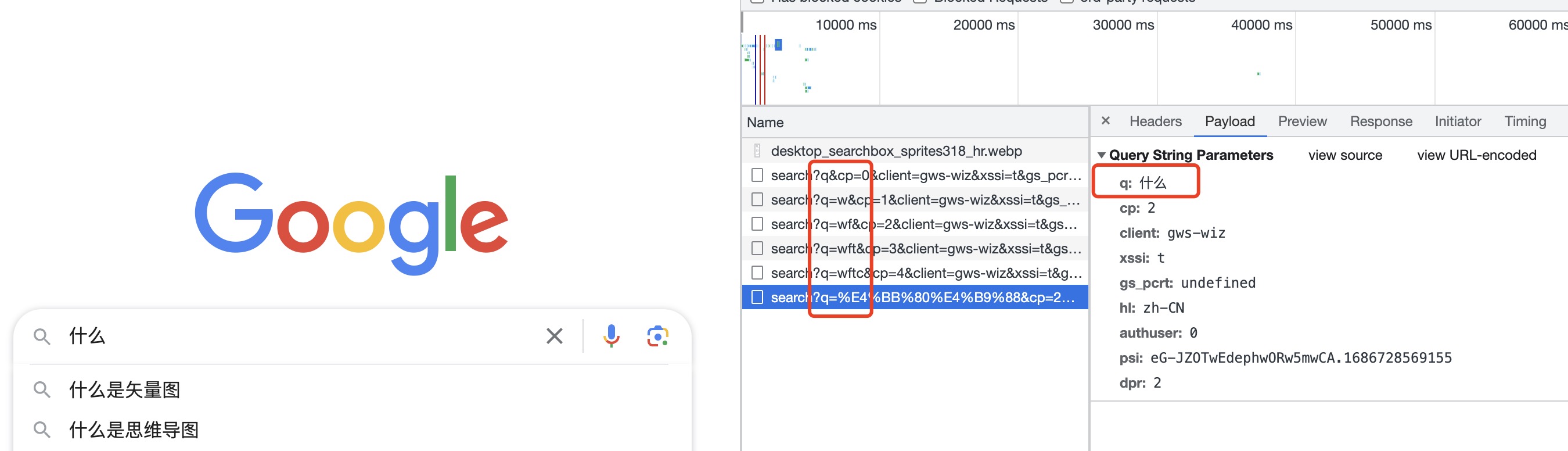Viewport: 1568px width, 451px height.
Task: Click file icon of desktop_searchbox_sprites318_hr.webp
Action: pos(757,151)
